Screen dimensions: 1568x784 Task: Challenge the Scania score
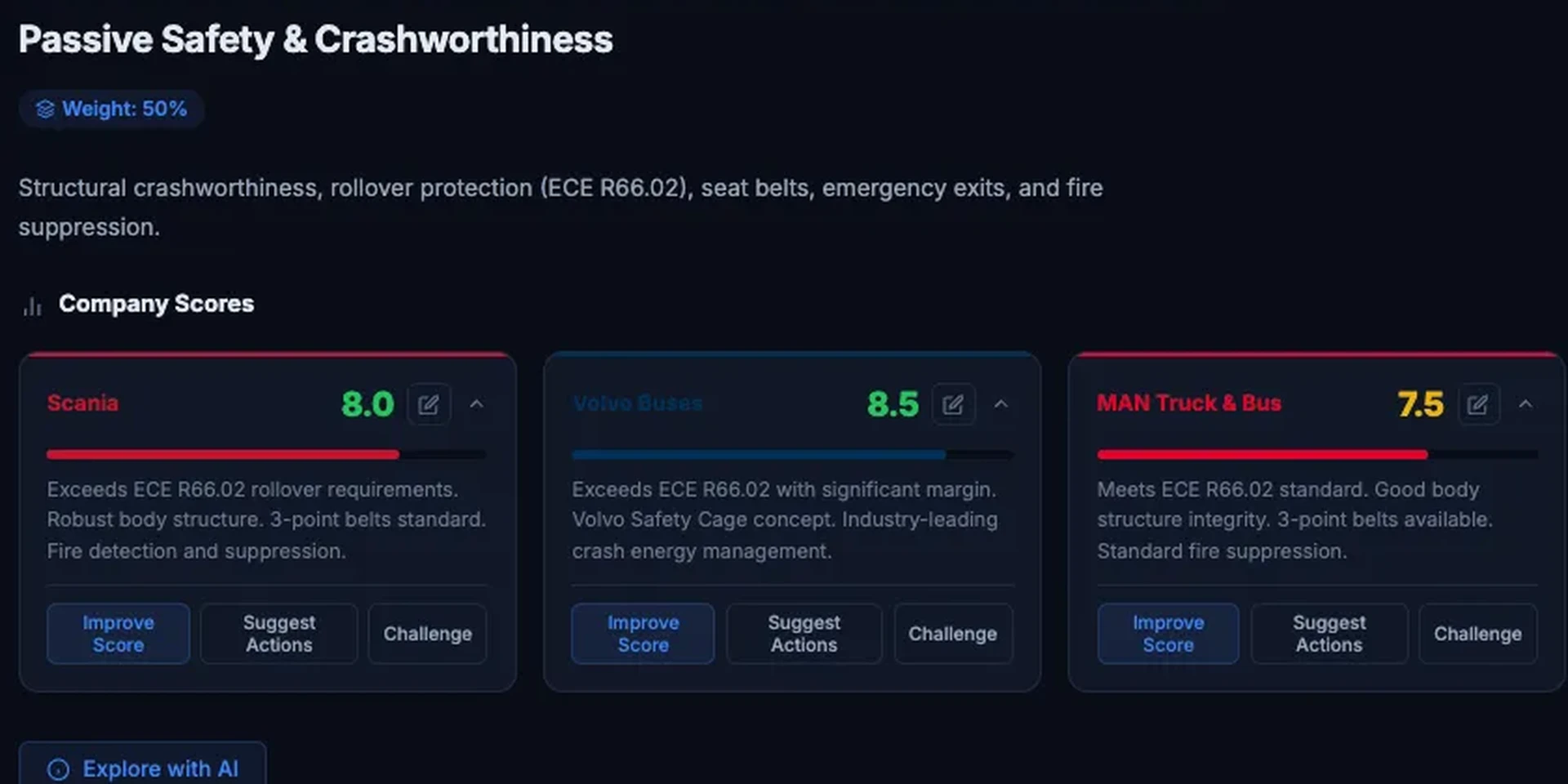(x=427, y=634)
